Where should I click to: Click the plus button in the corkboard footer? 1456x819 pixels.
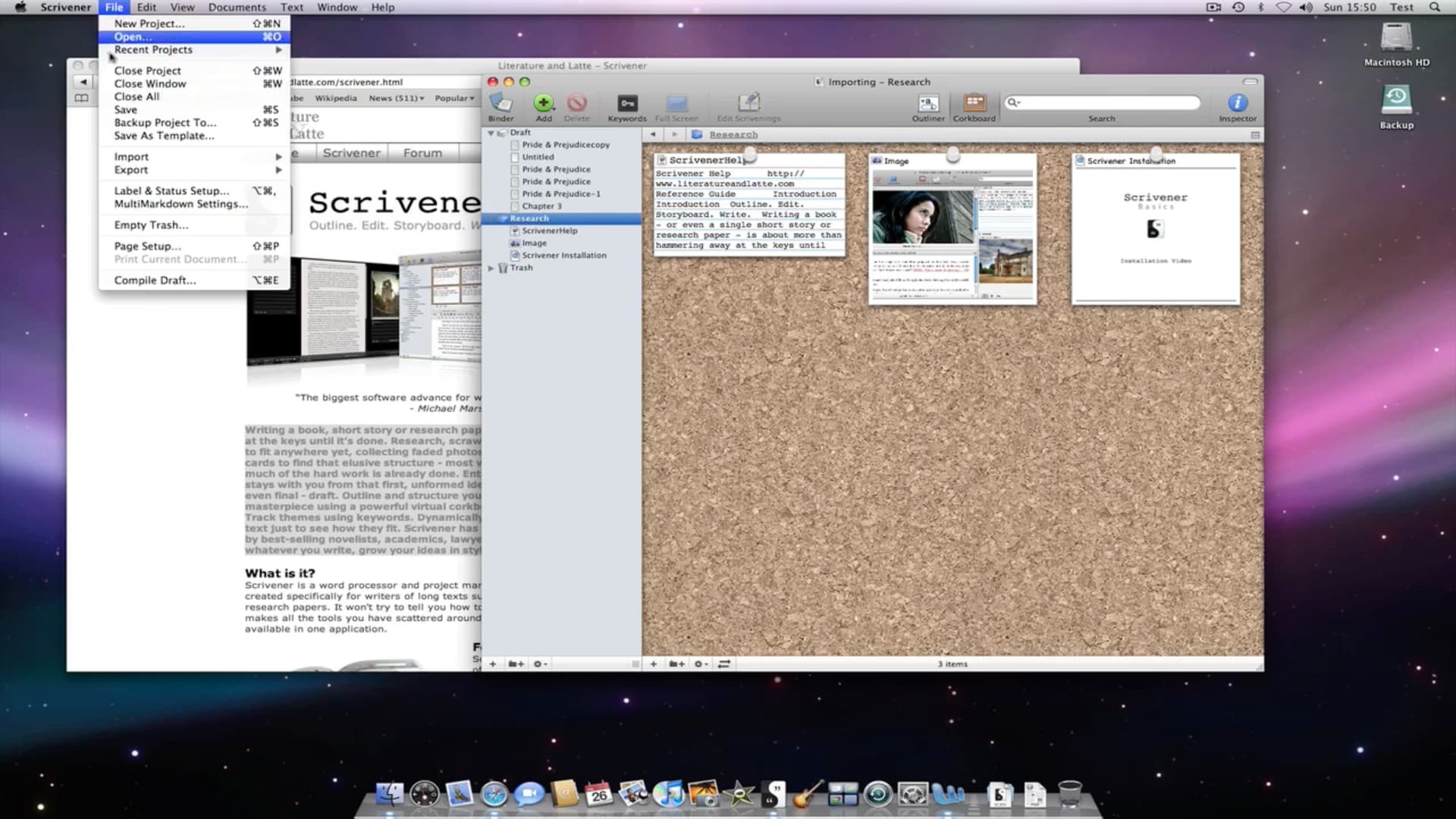click(x=654, y=664)
